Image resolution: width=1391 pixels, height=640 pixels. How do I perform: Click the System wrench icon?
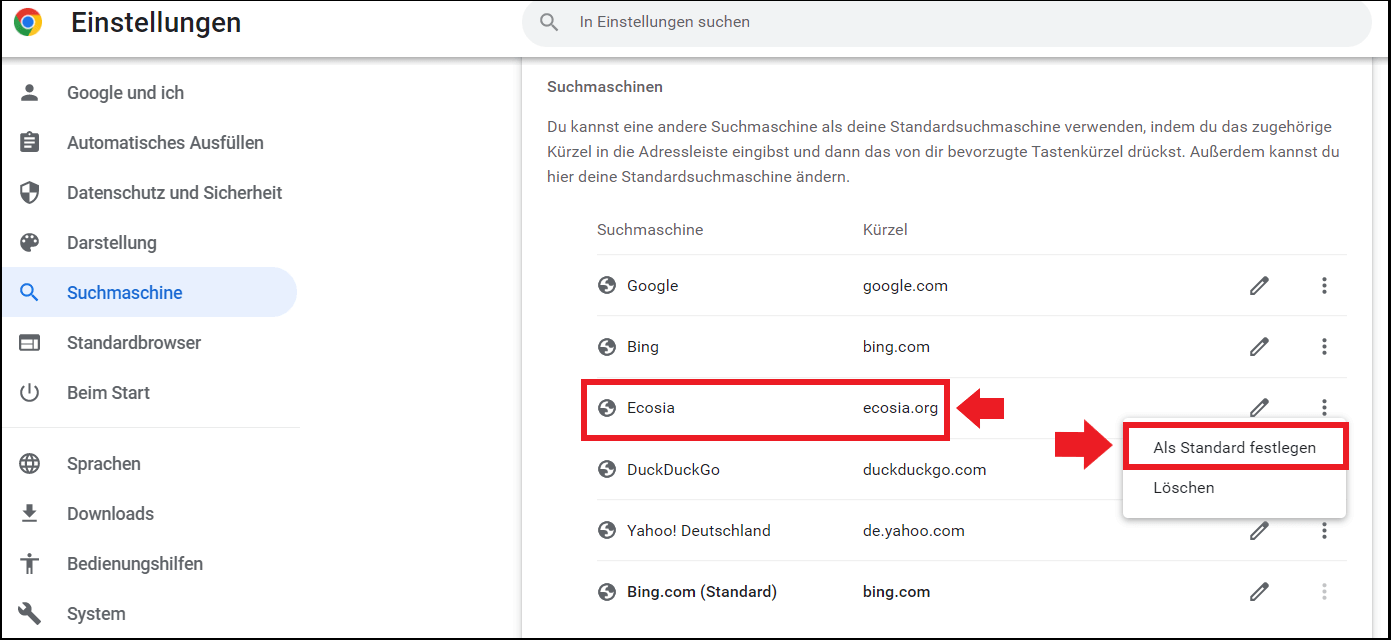point(30,614)
